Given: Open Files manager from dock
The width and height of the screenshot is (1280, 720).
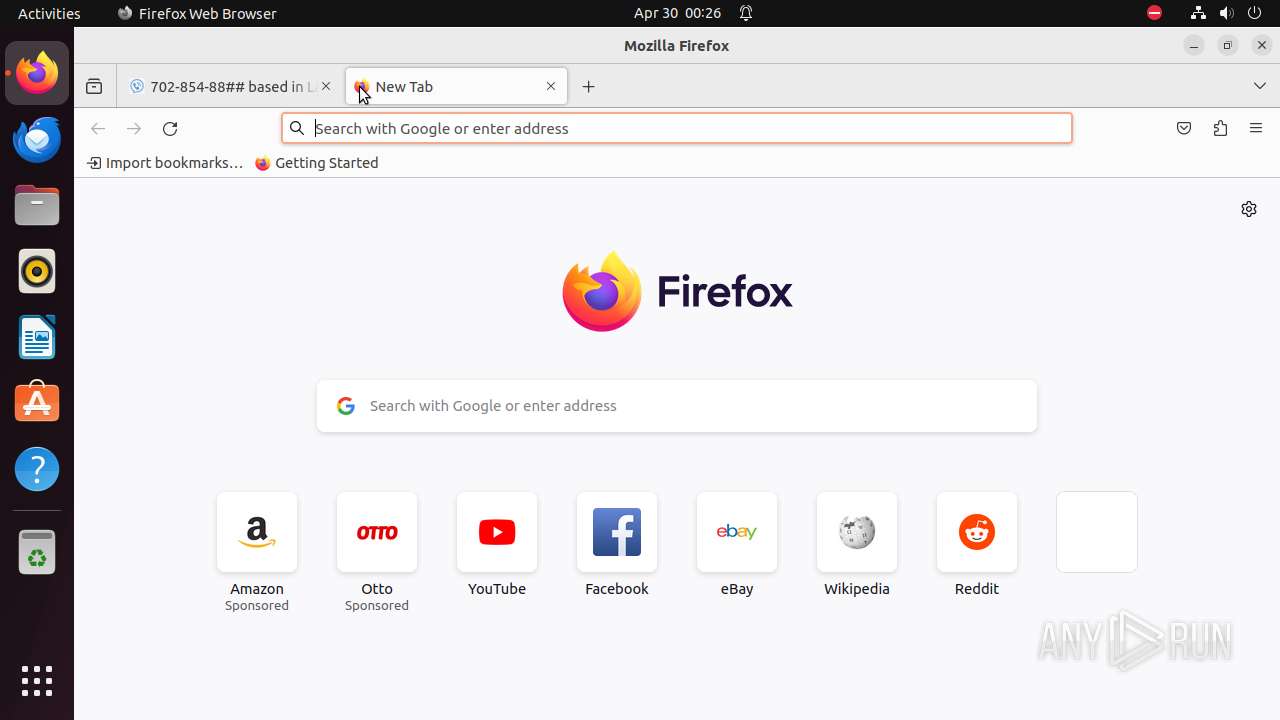Looking at the screenshot, I should click(x=37, y=205).
